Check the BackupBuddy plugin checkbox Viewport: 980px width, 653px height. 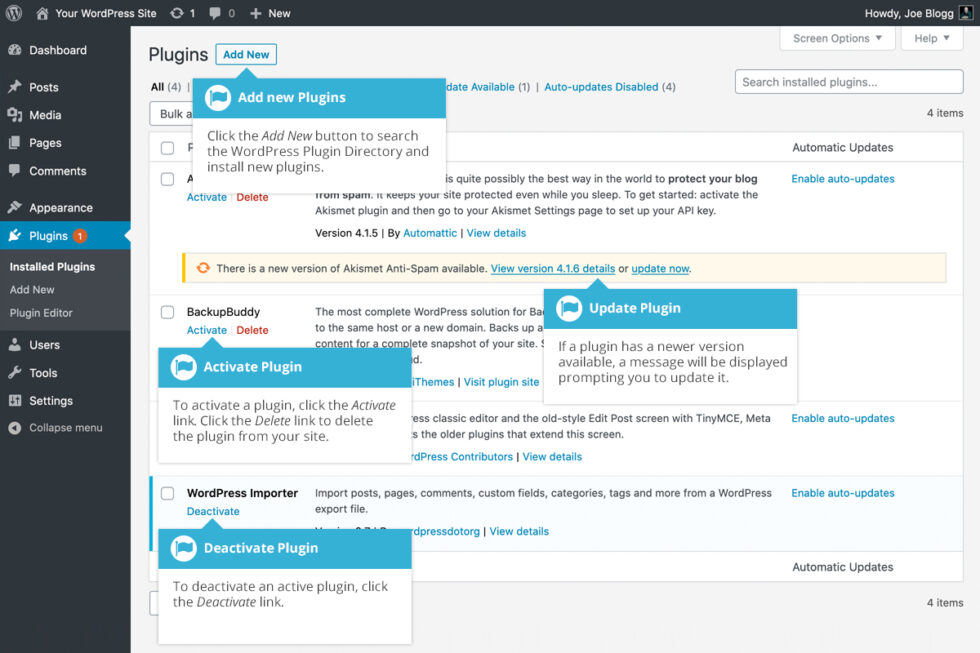[168, 312]
